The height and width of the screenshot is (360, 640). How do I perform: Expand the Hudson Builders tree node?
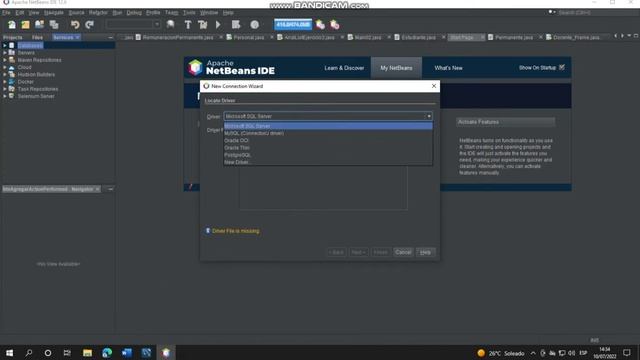(x=4, y=75)
